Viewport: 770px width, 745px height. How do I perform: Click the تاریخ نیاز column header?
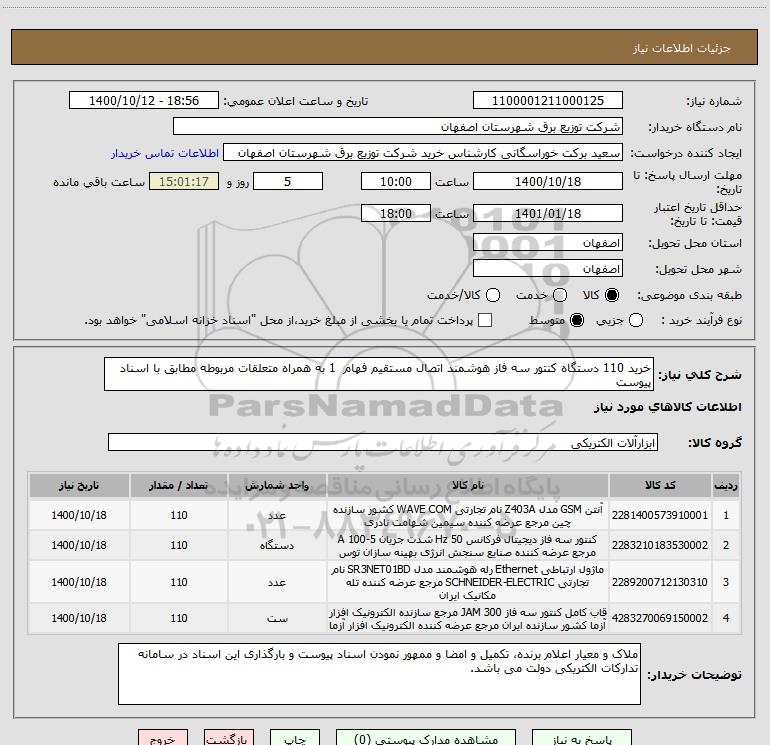(79, 485)
